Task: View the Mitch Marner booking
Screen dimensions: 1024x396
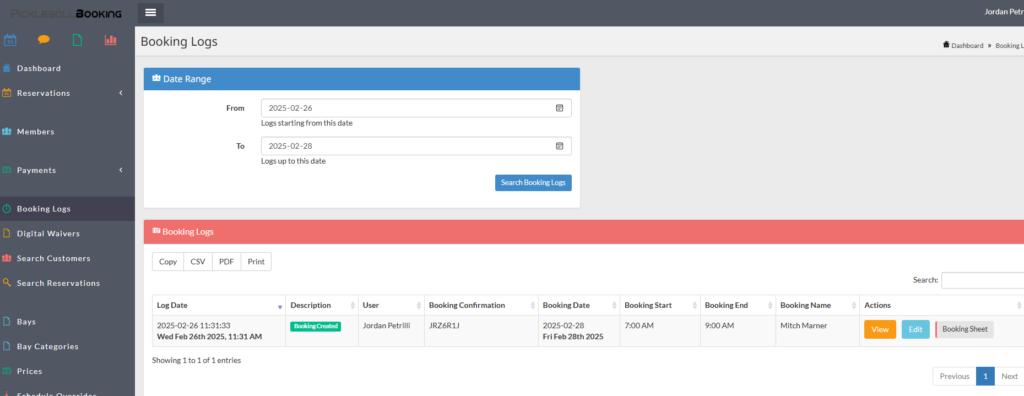Action: point(880,329)
